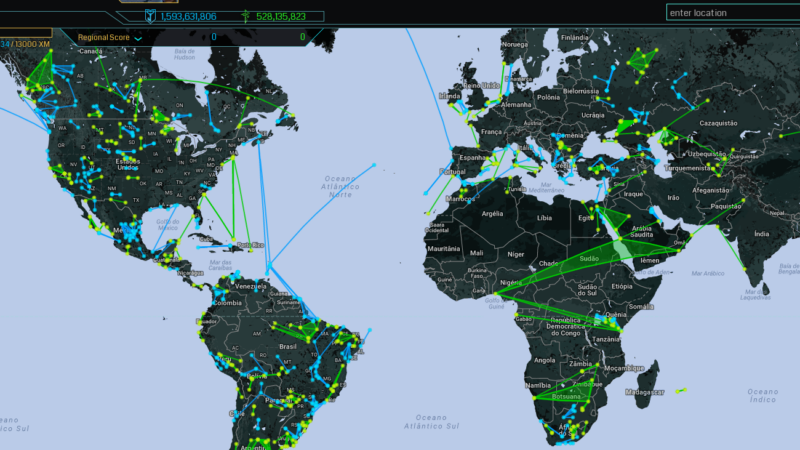This screenshot has width=800, height=450.
Task: Click the Resistance shield faction icon
Action: pyautogui.click(x=150, y=16)
